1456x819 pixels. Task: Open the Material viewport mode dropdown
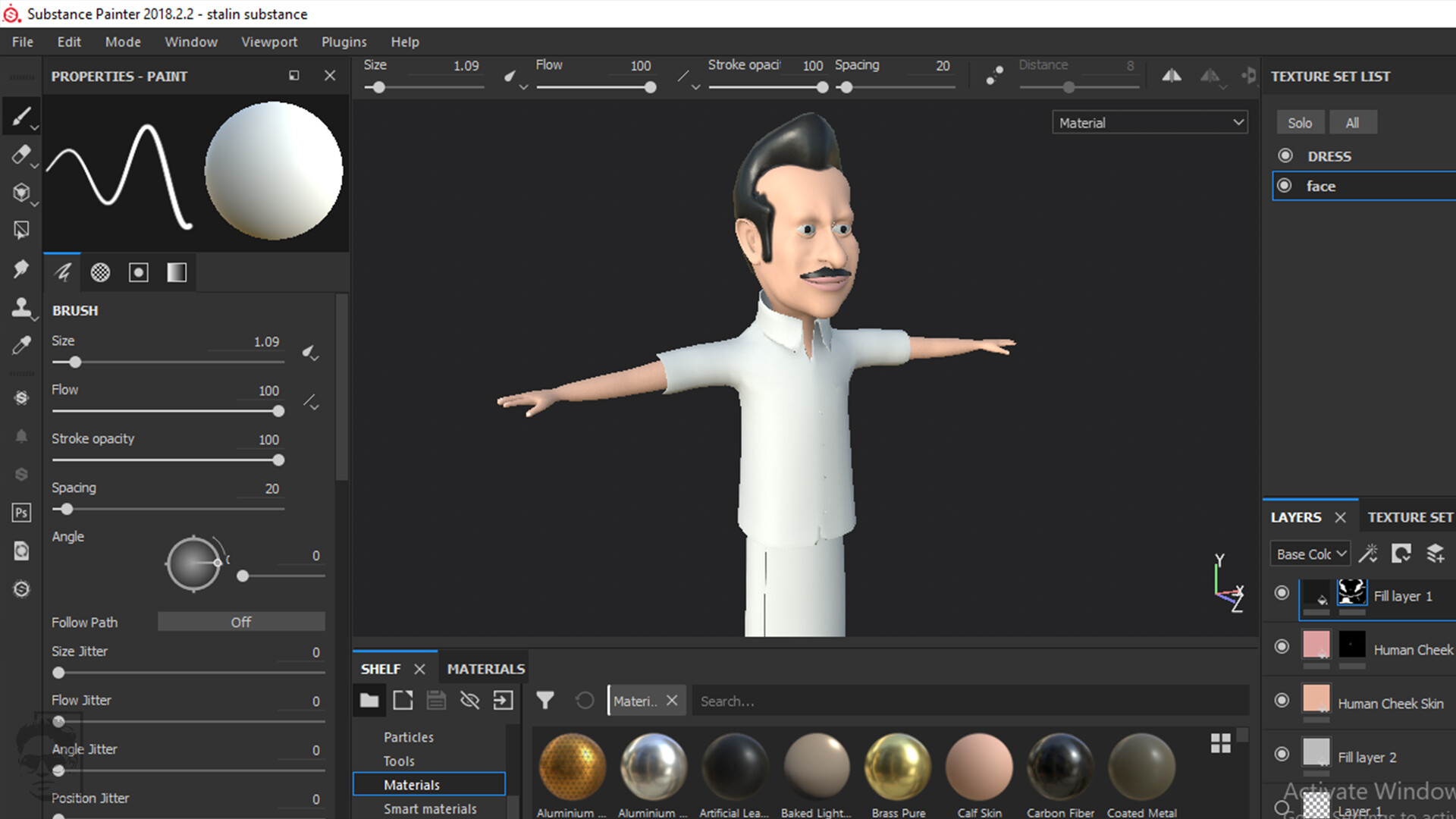[x=1150, y=123]
